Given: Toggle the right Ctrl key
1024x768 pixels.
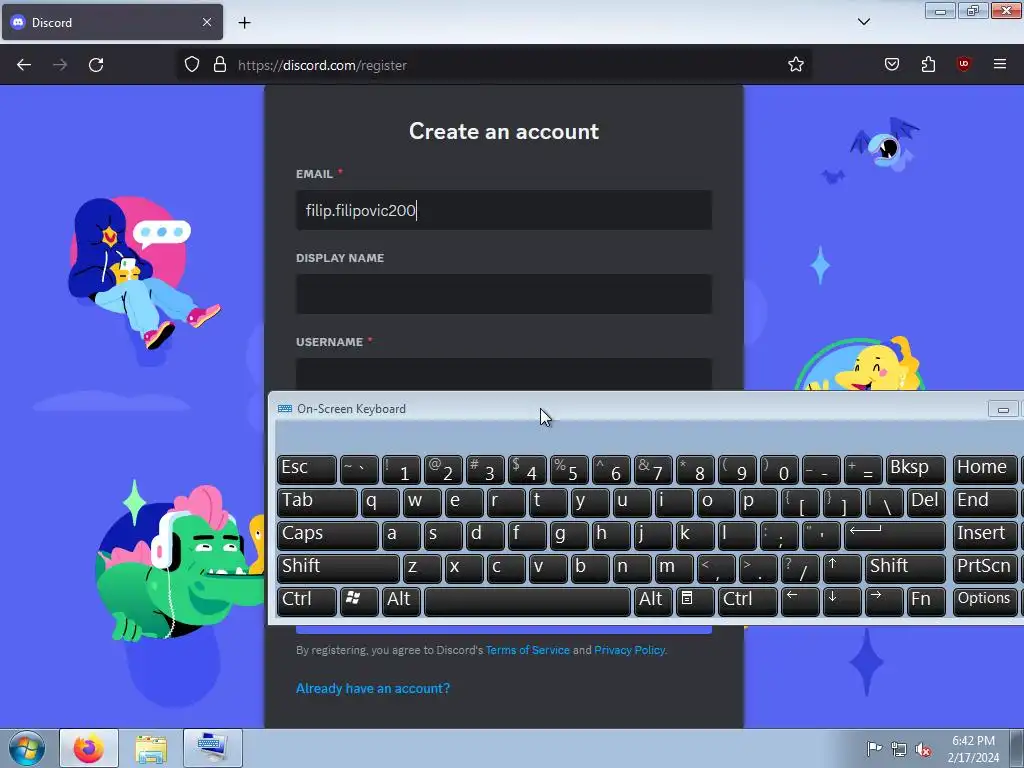Looking at the screenshot, I should click(748, 601).
